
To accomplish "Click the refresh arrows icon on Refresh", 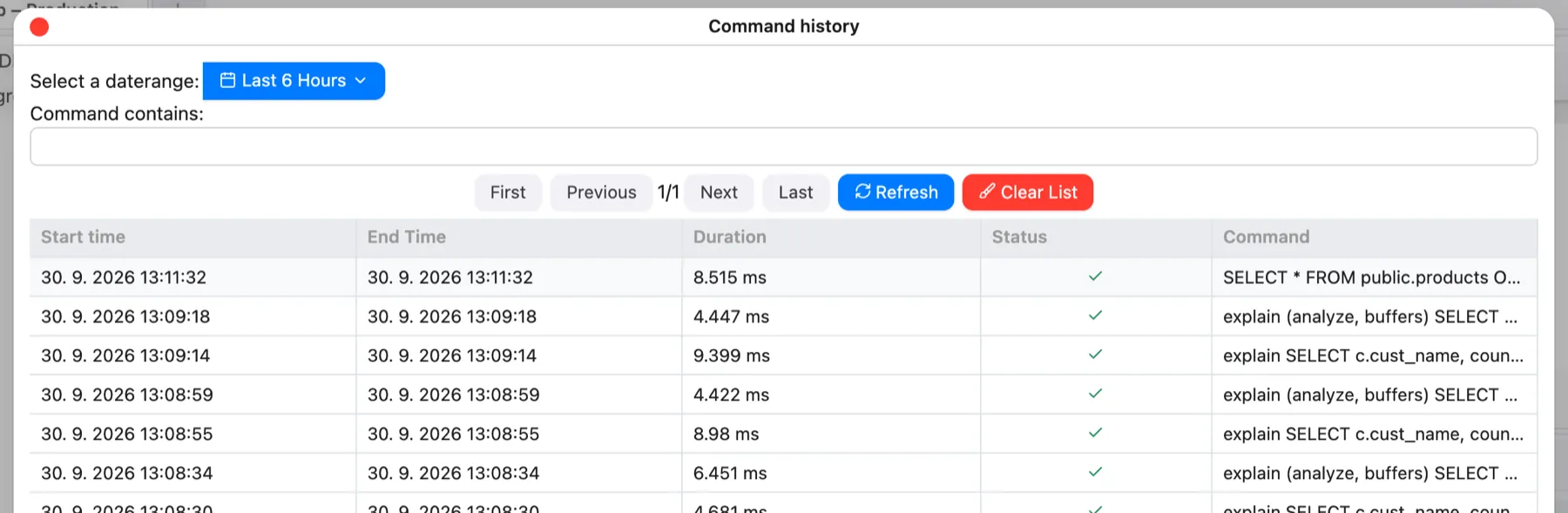I will 862,192.
